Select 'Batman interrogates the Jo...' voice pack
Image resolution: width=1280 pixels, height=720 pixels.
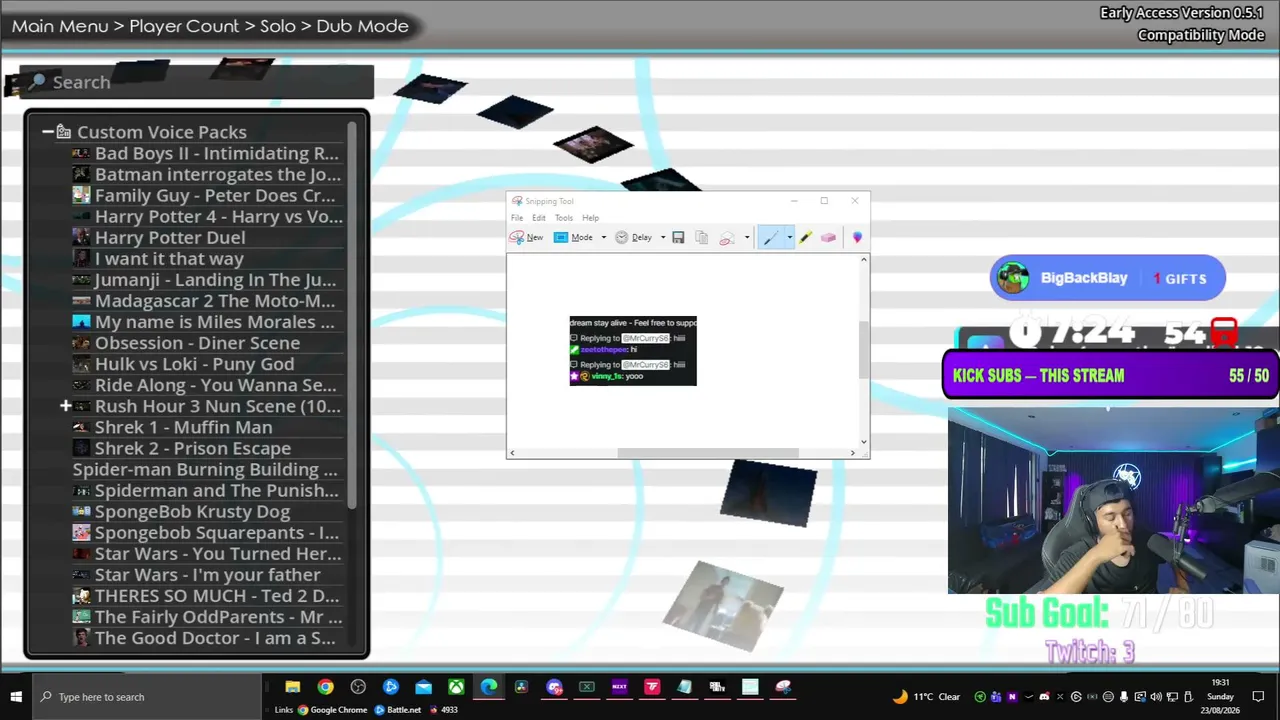(x=206, y=175)
